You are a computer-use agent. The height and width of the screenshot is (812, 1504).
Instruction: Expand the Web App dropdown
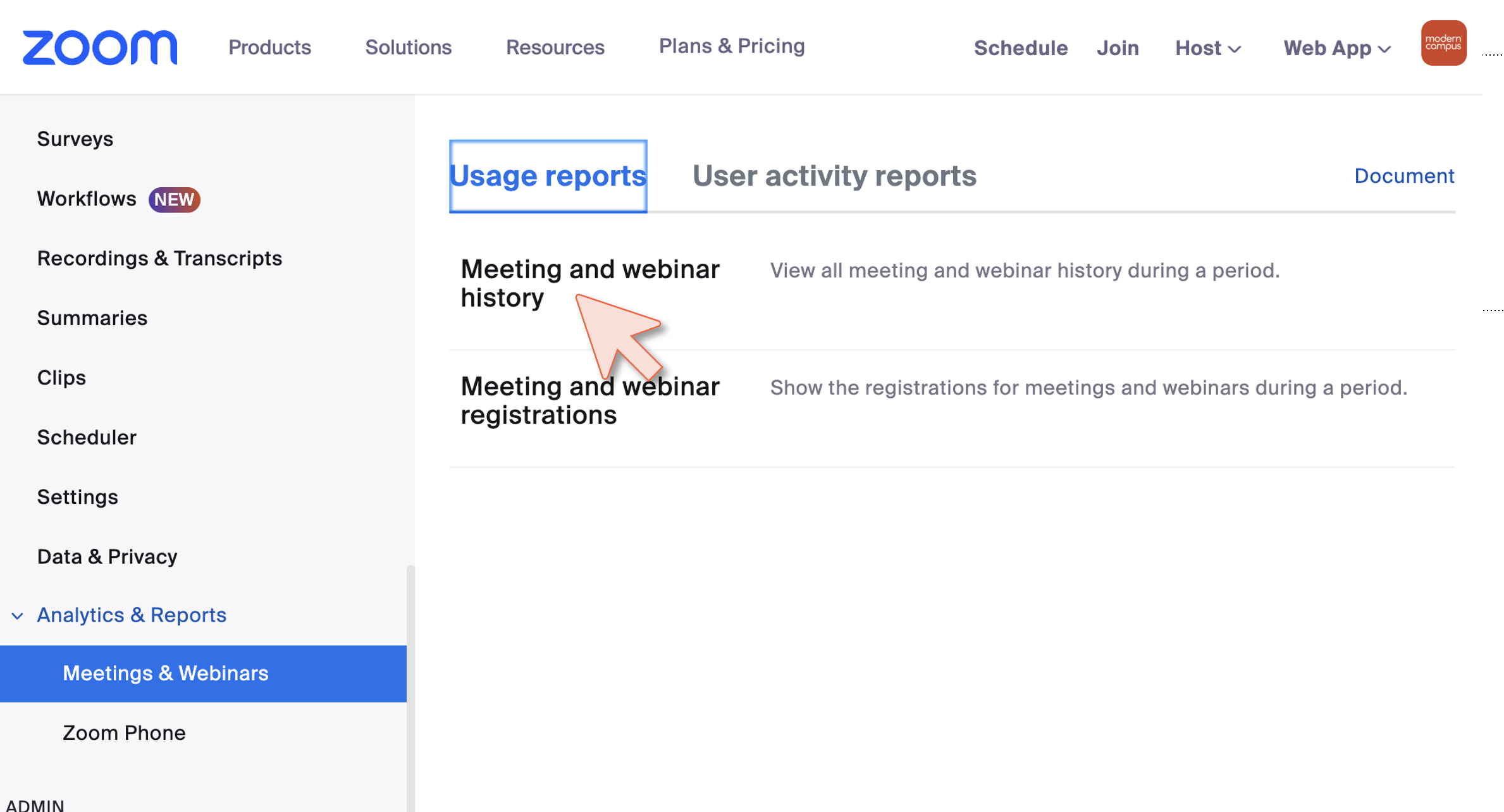click(x=1336, y=48)
